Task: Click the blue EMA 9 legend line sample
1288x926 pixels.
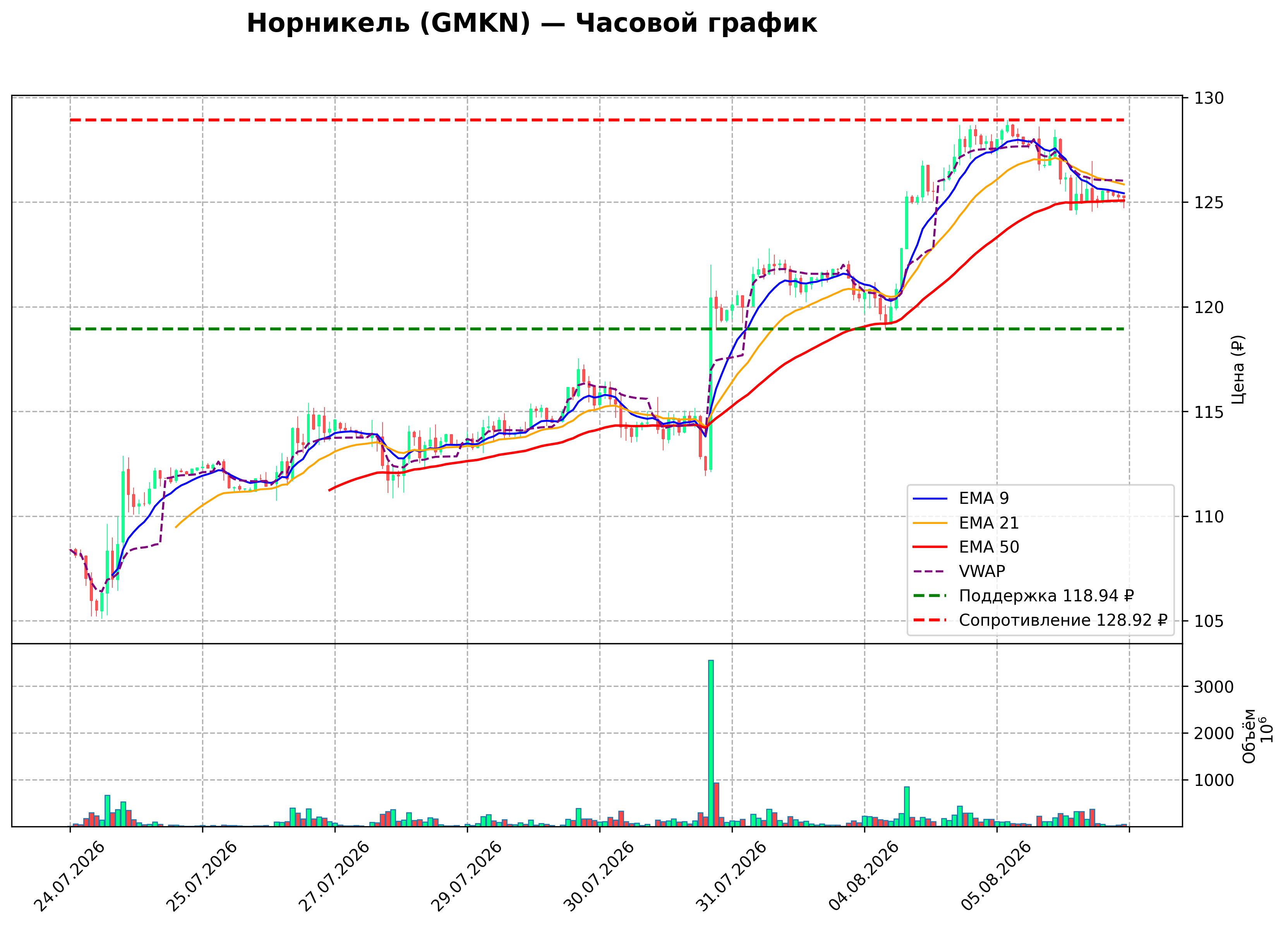Action: coord(930,498)
